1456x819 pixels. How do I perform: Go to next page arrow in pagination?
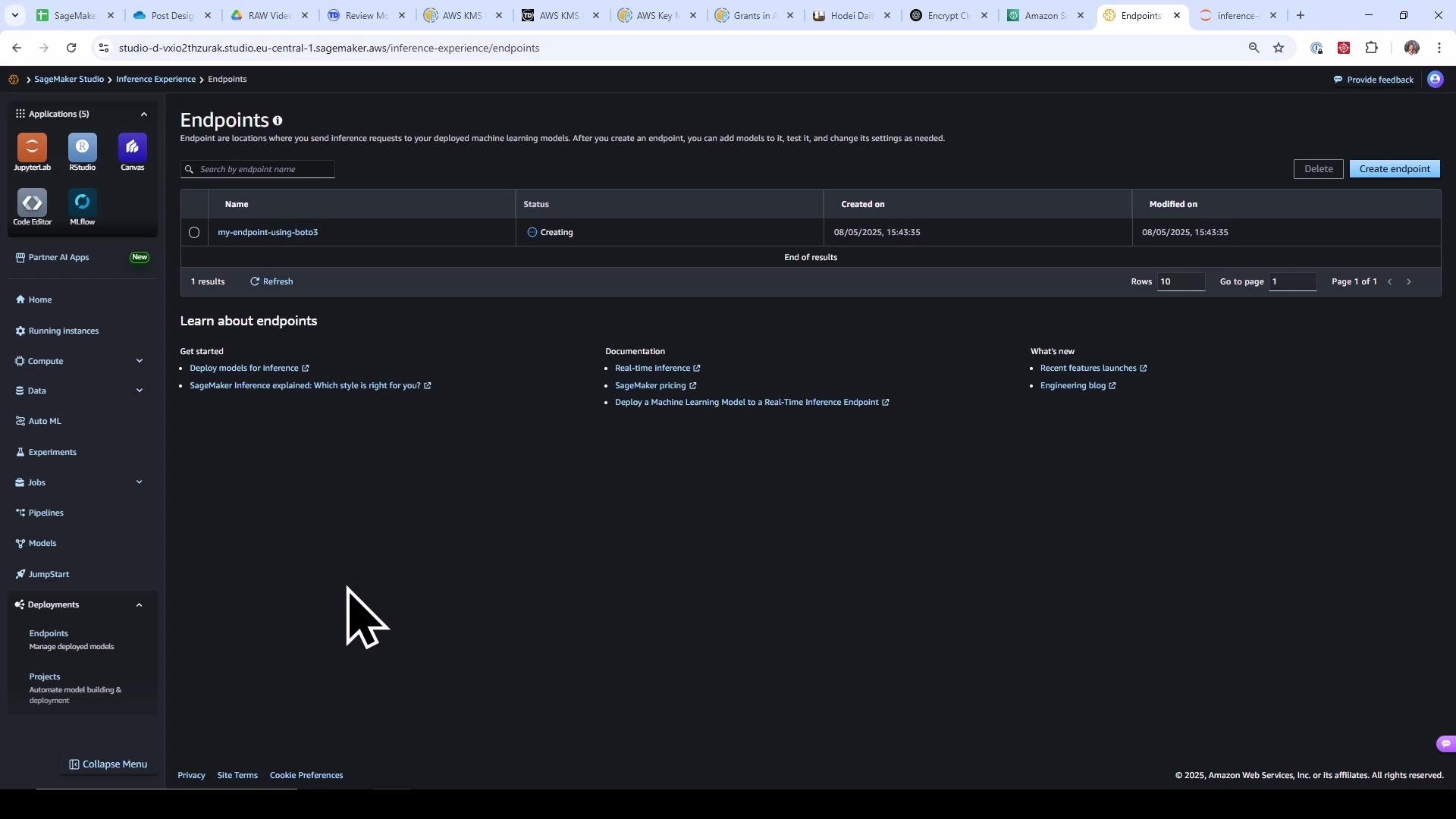[1409, 282]
